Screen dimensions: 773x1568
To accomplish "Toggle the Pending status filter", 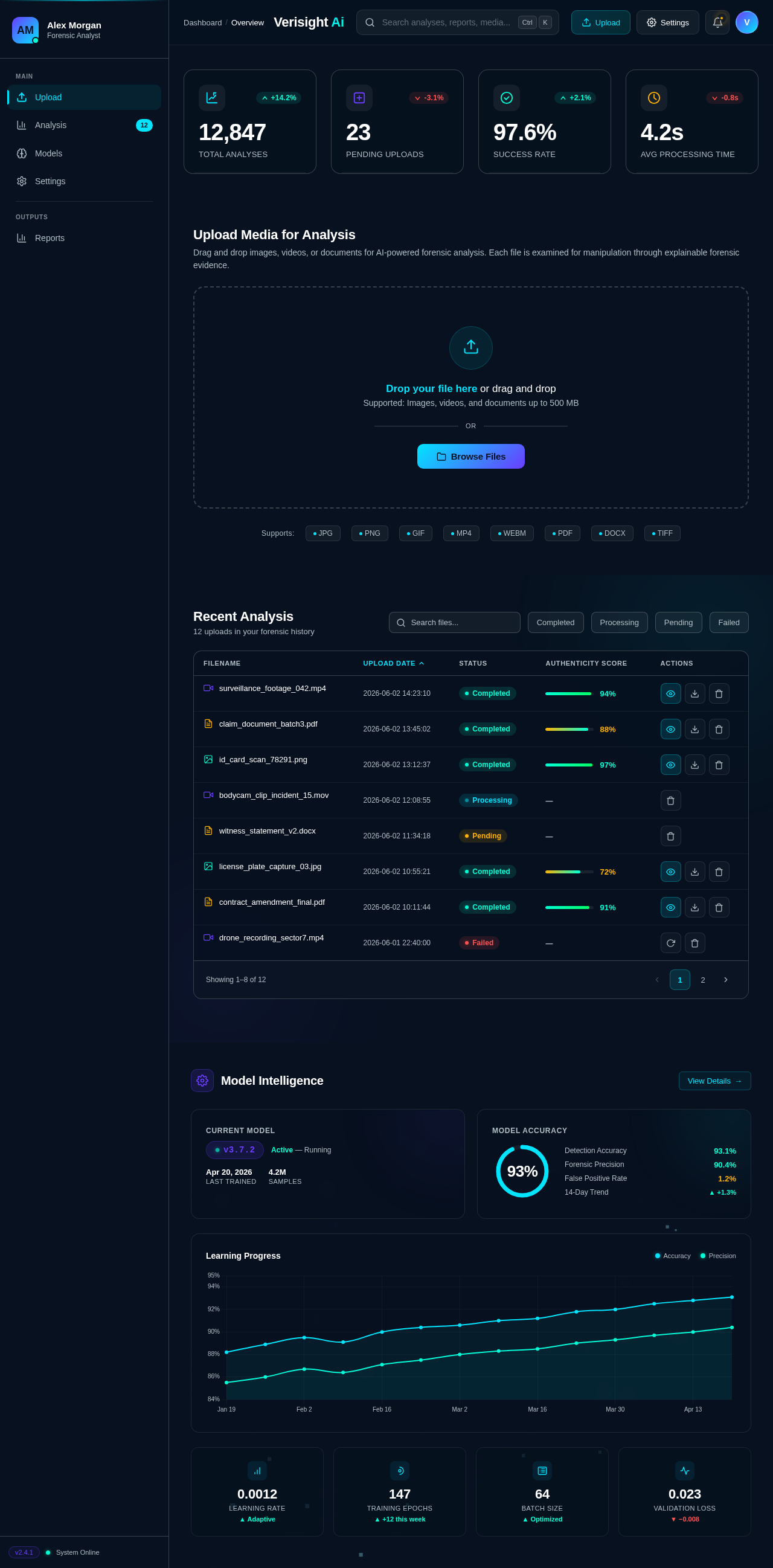I will [678, 622].
